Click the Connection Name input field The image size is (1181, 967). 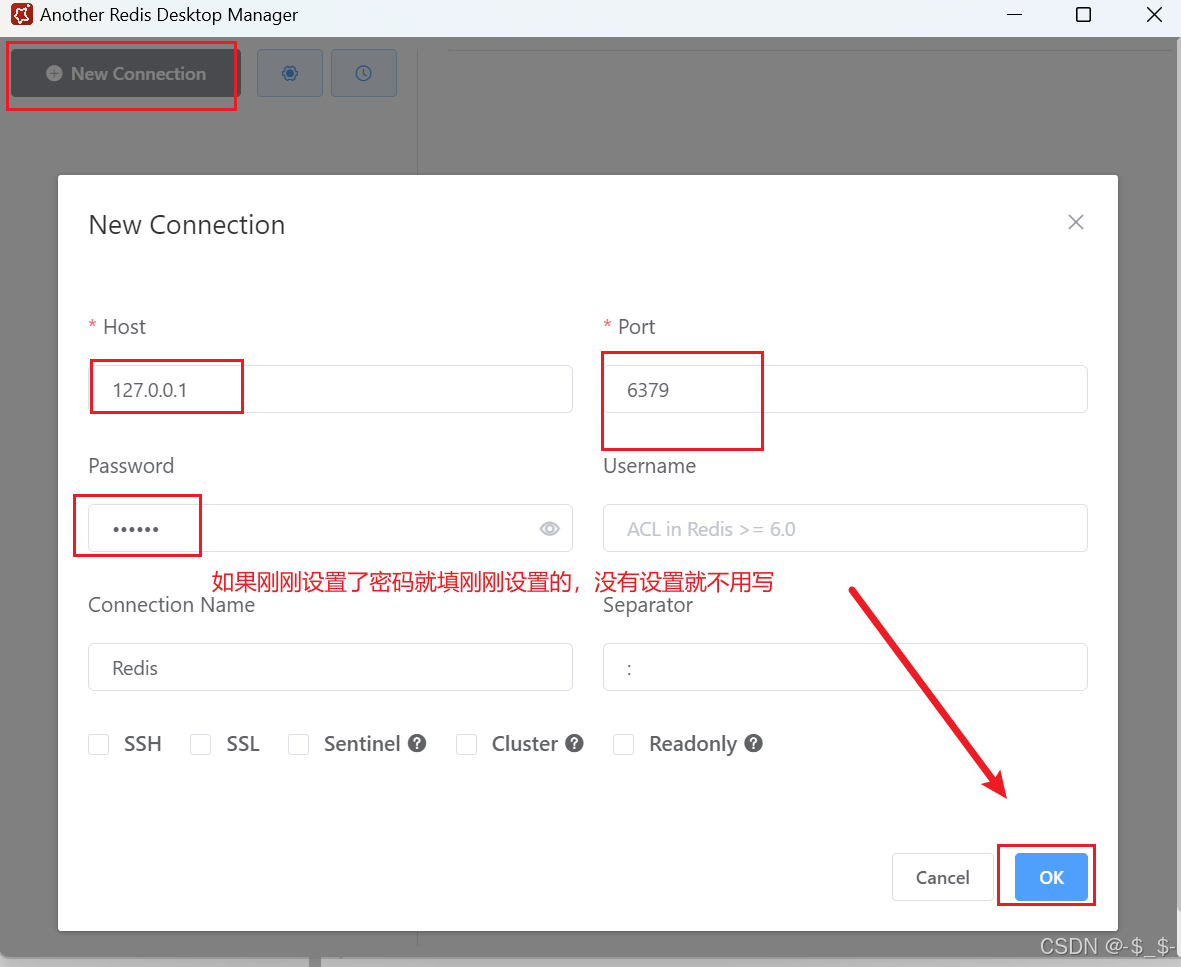tap(331, 667)
